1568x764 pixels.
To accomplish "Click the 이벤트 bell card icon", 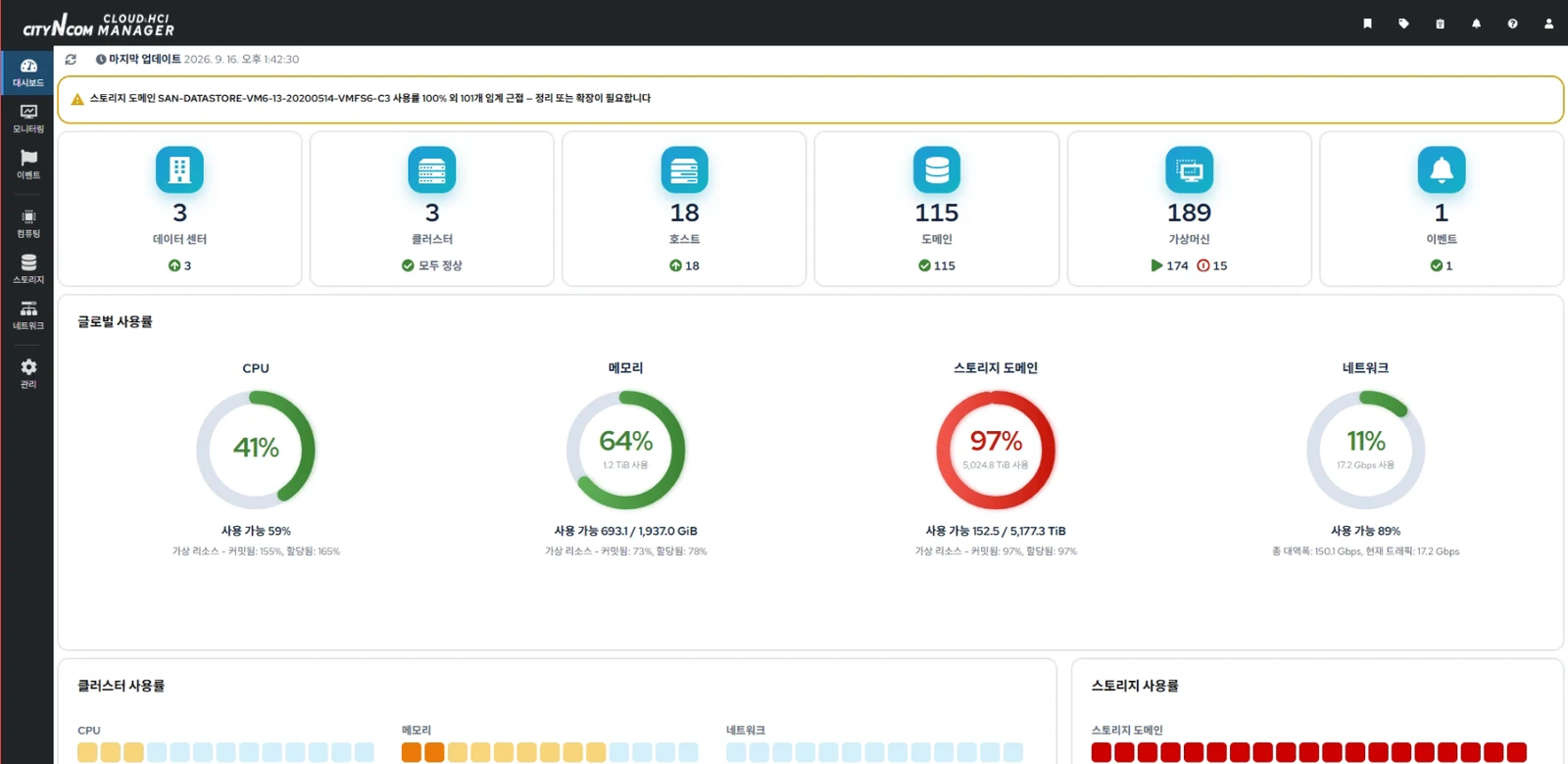I will 1442,170.
